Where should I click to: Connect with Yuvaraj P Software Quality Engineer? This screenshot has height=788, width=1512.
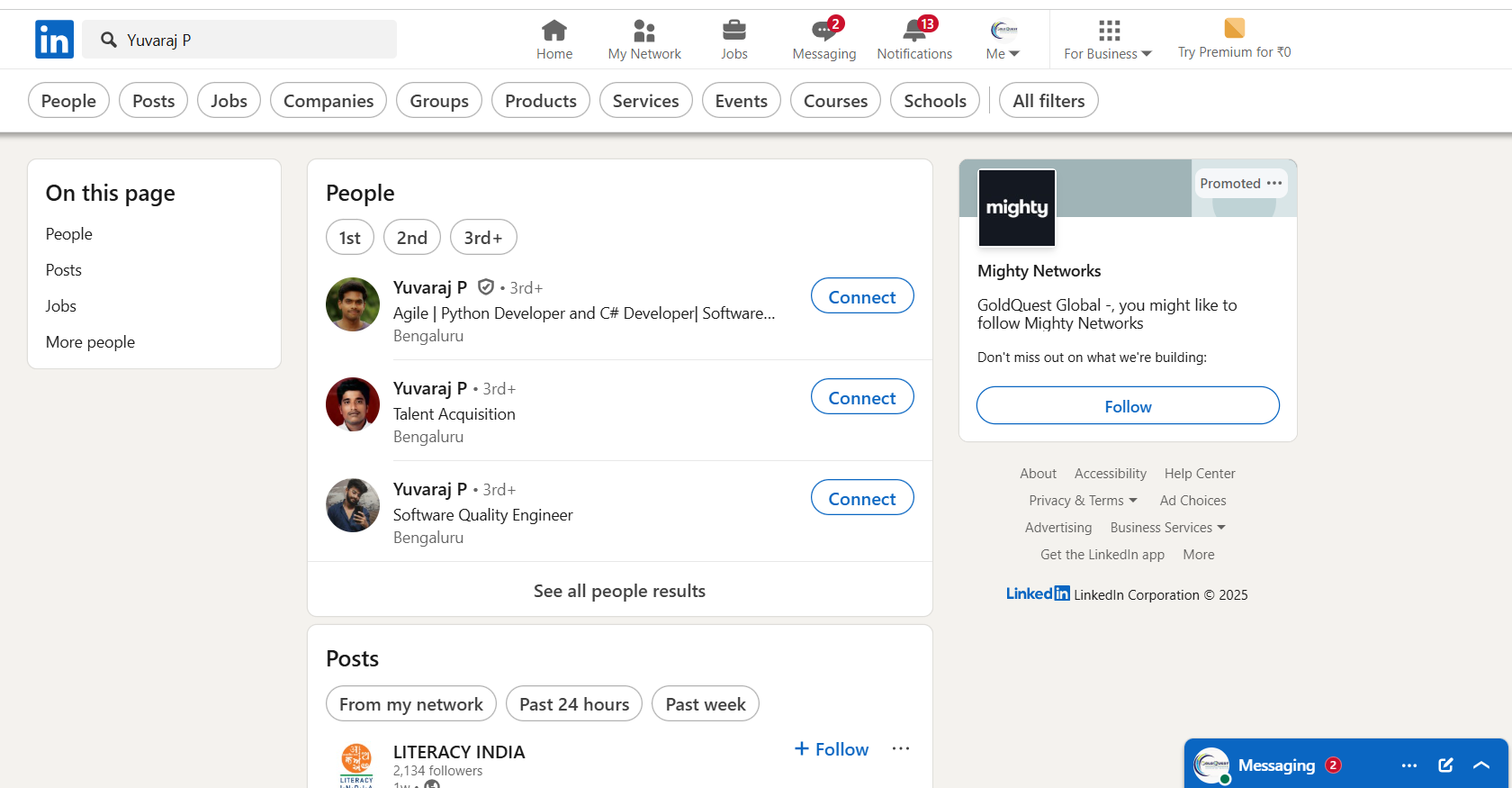pyautogui.click(x=862, y=498)
